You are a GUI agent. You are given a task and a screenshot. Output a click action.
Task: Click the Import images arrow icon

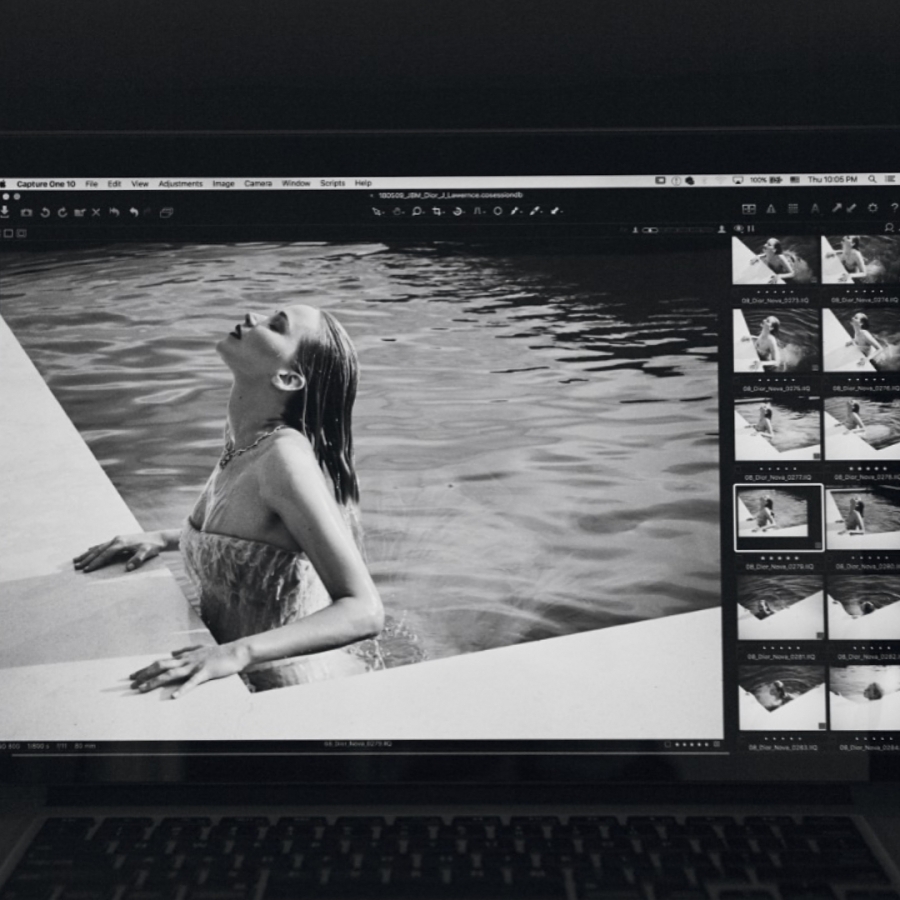(x=5, y=212)
